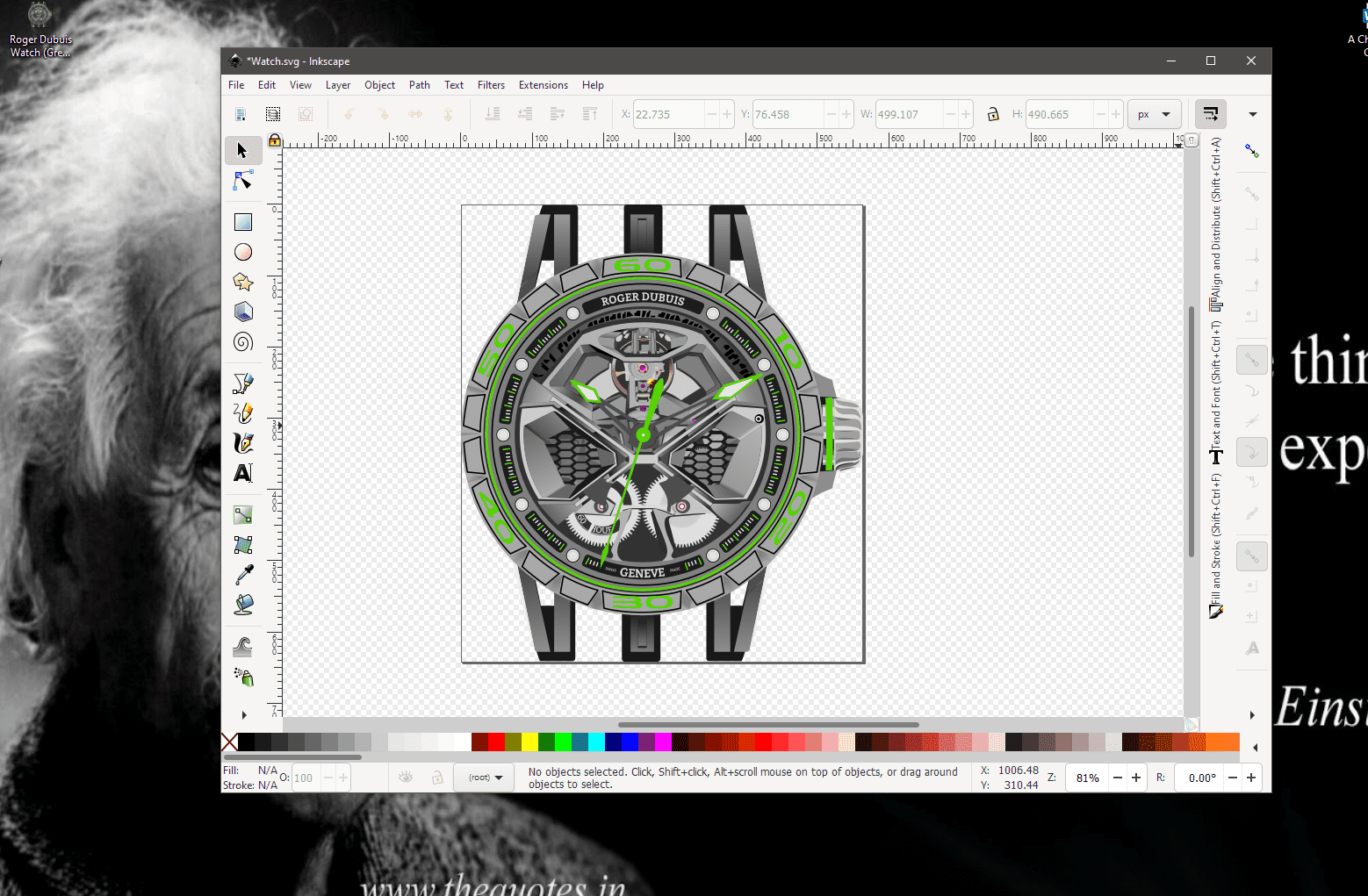The image size is (1368, 896).
Task: Select the Pencil freehand tool
Action: click(243, 413)
